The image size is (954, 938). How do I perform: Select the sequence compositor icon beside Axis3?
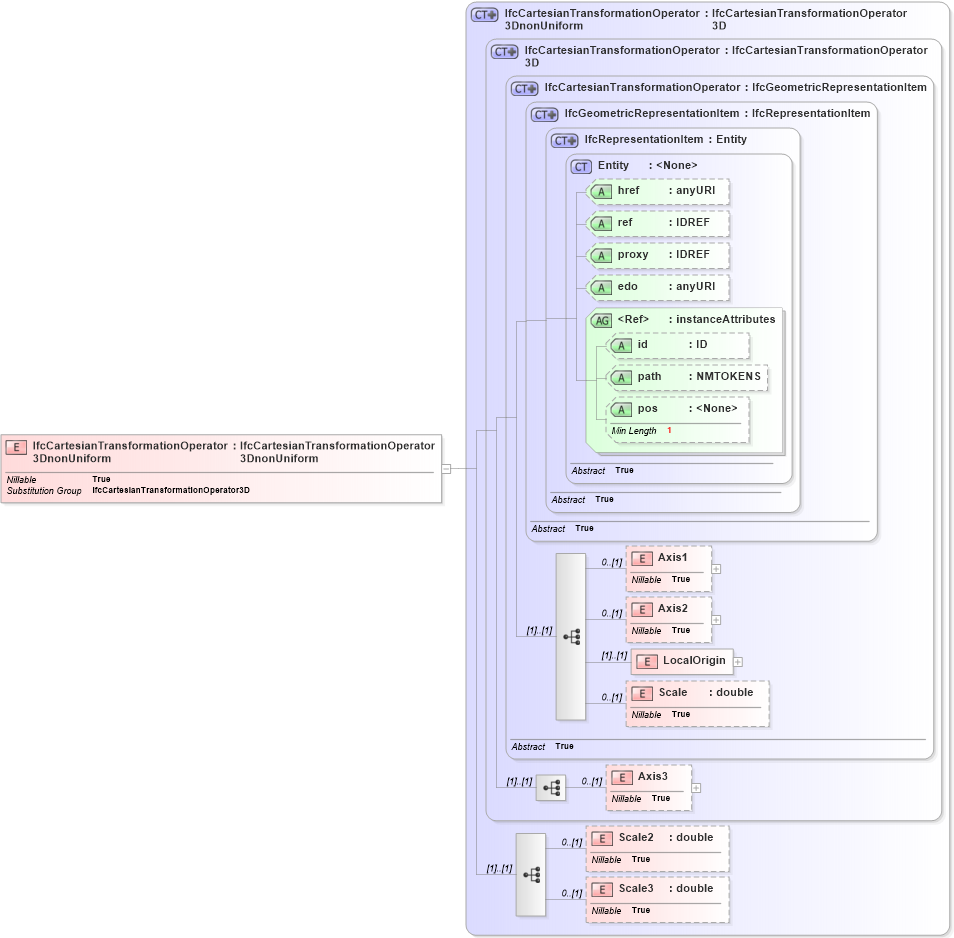pyautogui.click(x=551, y=787)
